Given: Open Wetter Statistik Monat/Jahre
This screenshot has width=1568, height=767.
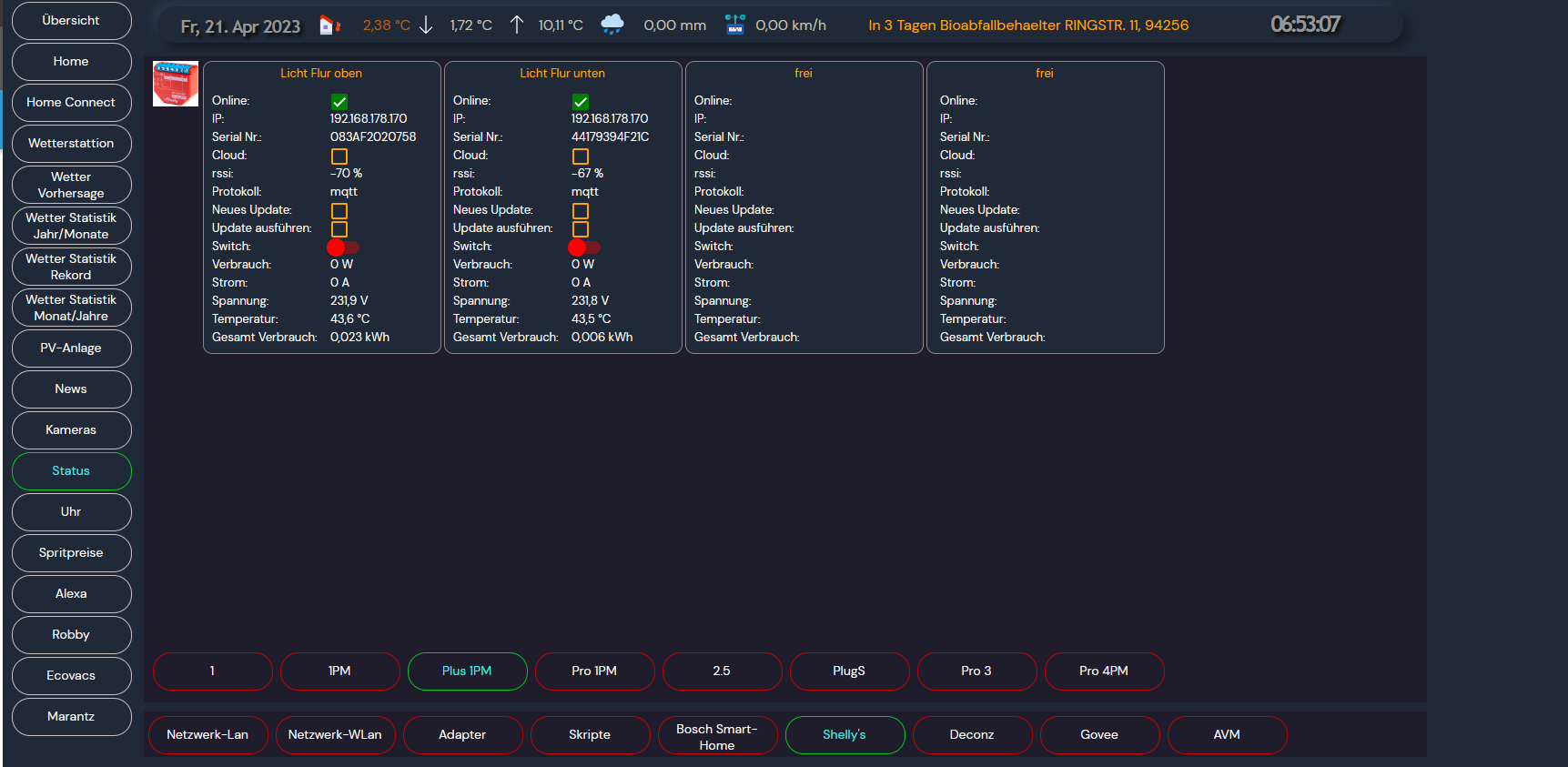Looking at the screenshot, I should tap(71, 308).
